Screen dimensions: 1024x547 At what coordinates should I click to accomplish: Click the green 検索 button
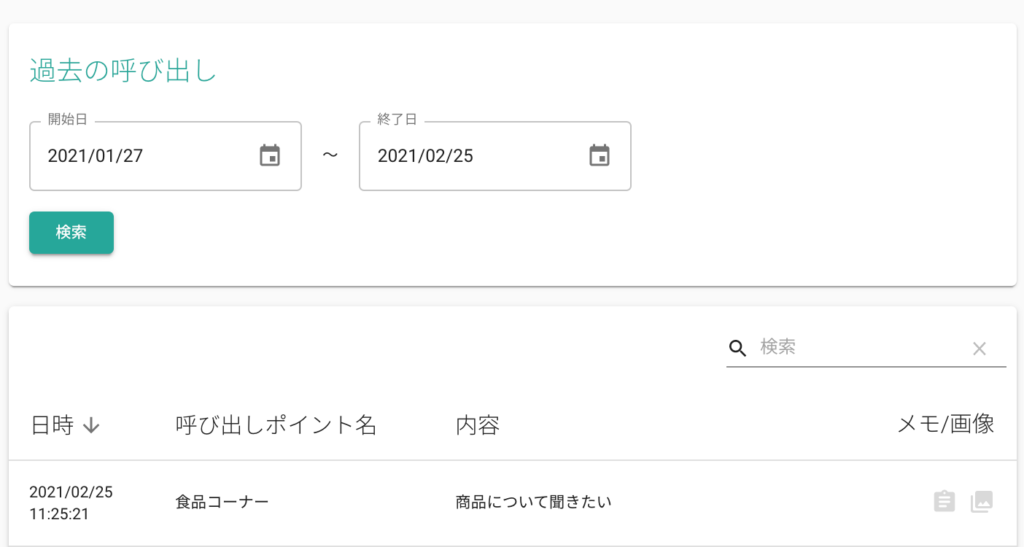point(71,232)
